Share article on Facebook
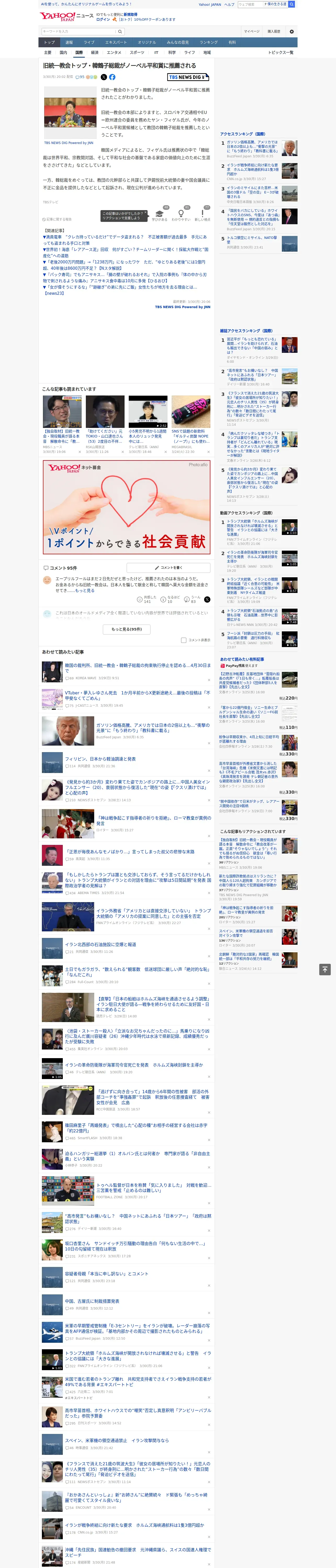This screenshot has width=336, height=1568. click(112, 77)
